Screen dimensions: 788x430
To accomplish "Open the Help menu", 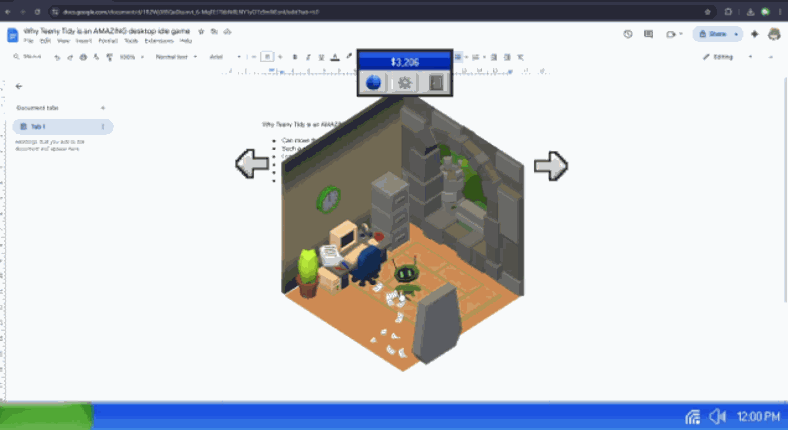I will tap(185, 41).
